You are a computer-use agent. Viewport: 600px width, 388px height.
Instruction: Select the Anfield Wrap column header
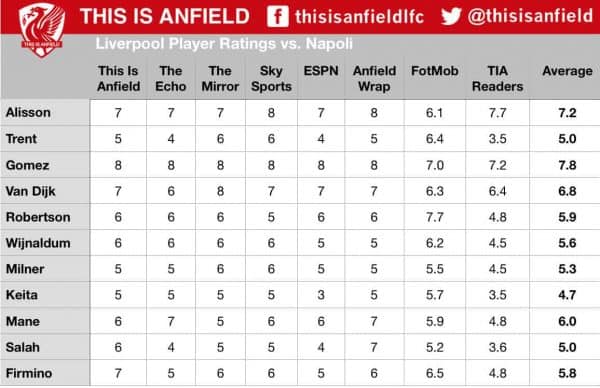374,78
